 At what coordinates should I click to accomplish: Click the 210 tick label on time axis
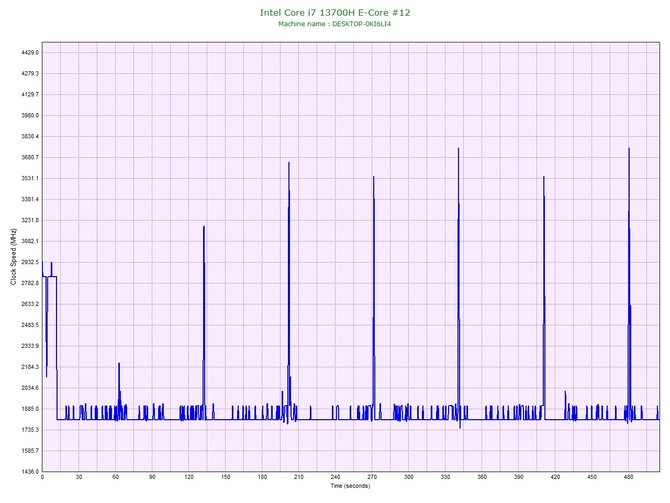[x=299, y=477]
